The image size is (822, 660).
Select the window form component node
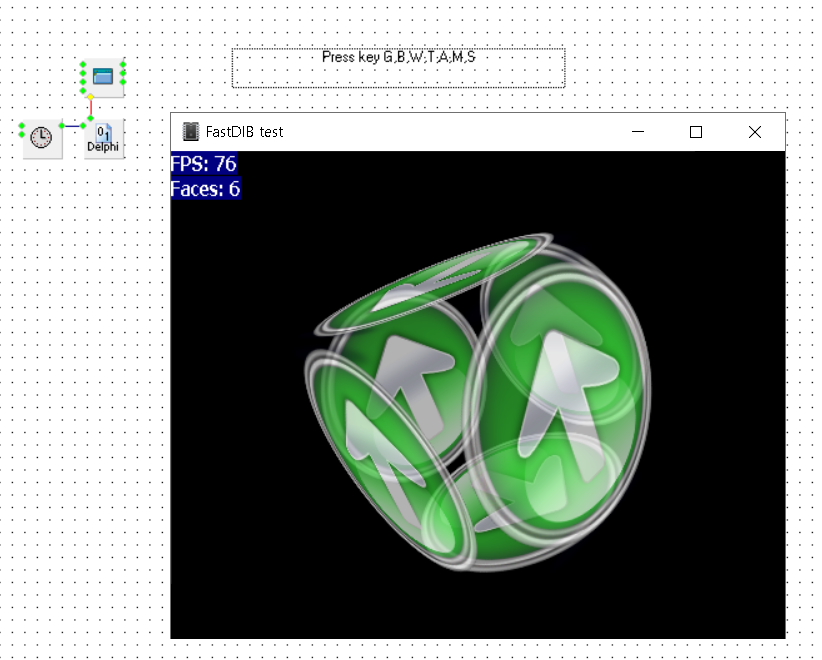[103, 77]
